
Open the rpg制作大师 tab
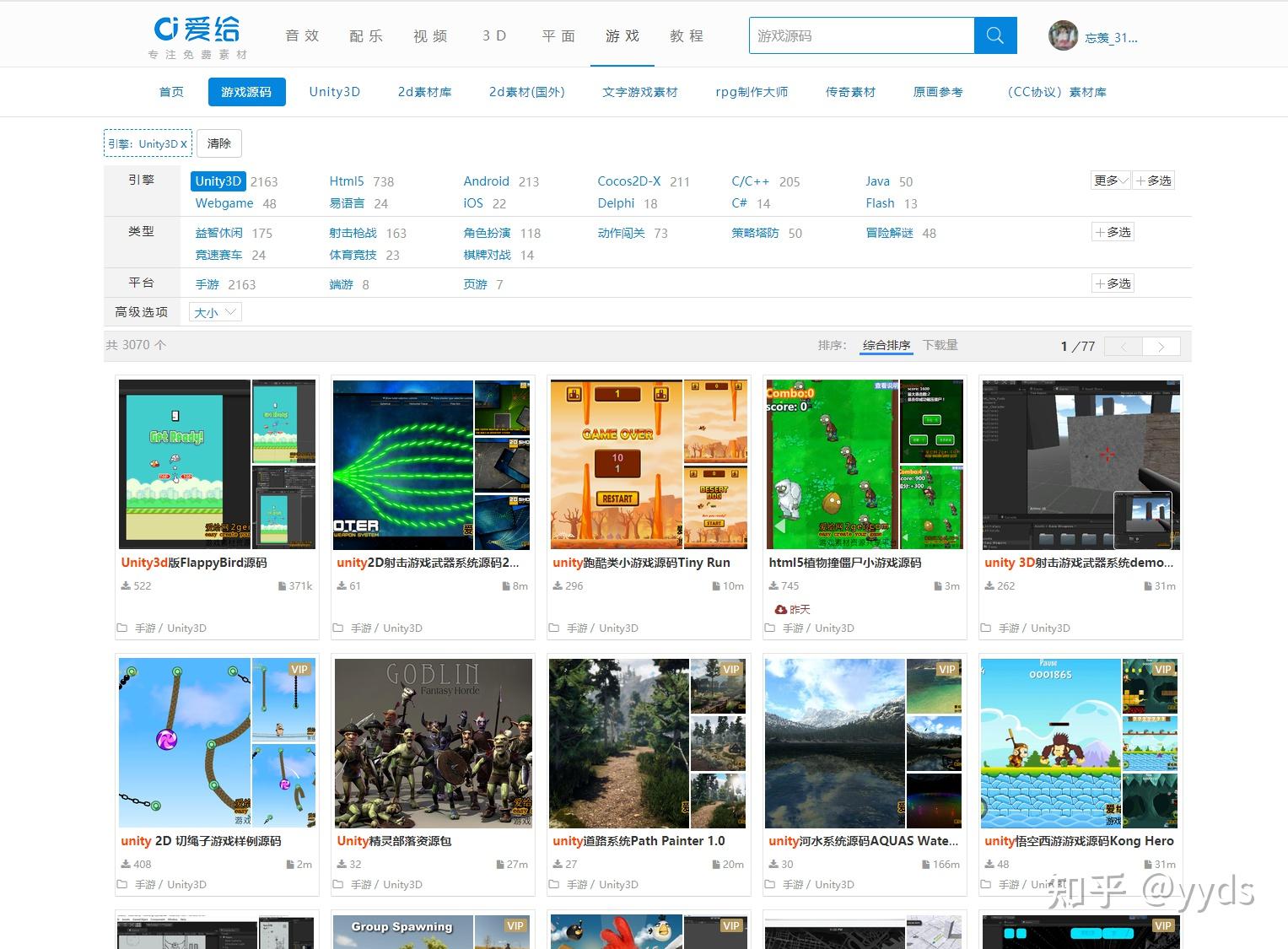(752, 92)
